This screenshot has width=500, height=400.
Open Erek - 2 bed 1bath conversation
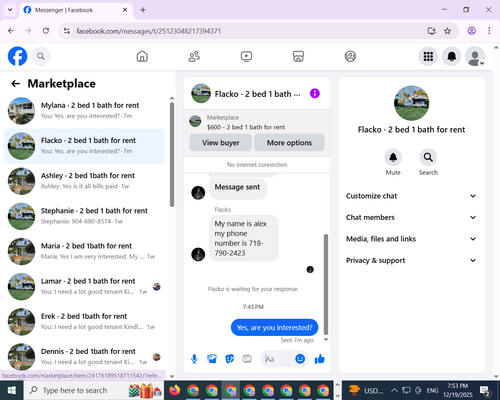click(x=84, y=322)
